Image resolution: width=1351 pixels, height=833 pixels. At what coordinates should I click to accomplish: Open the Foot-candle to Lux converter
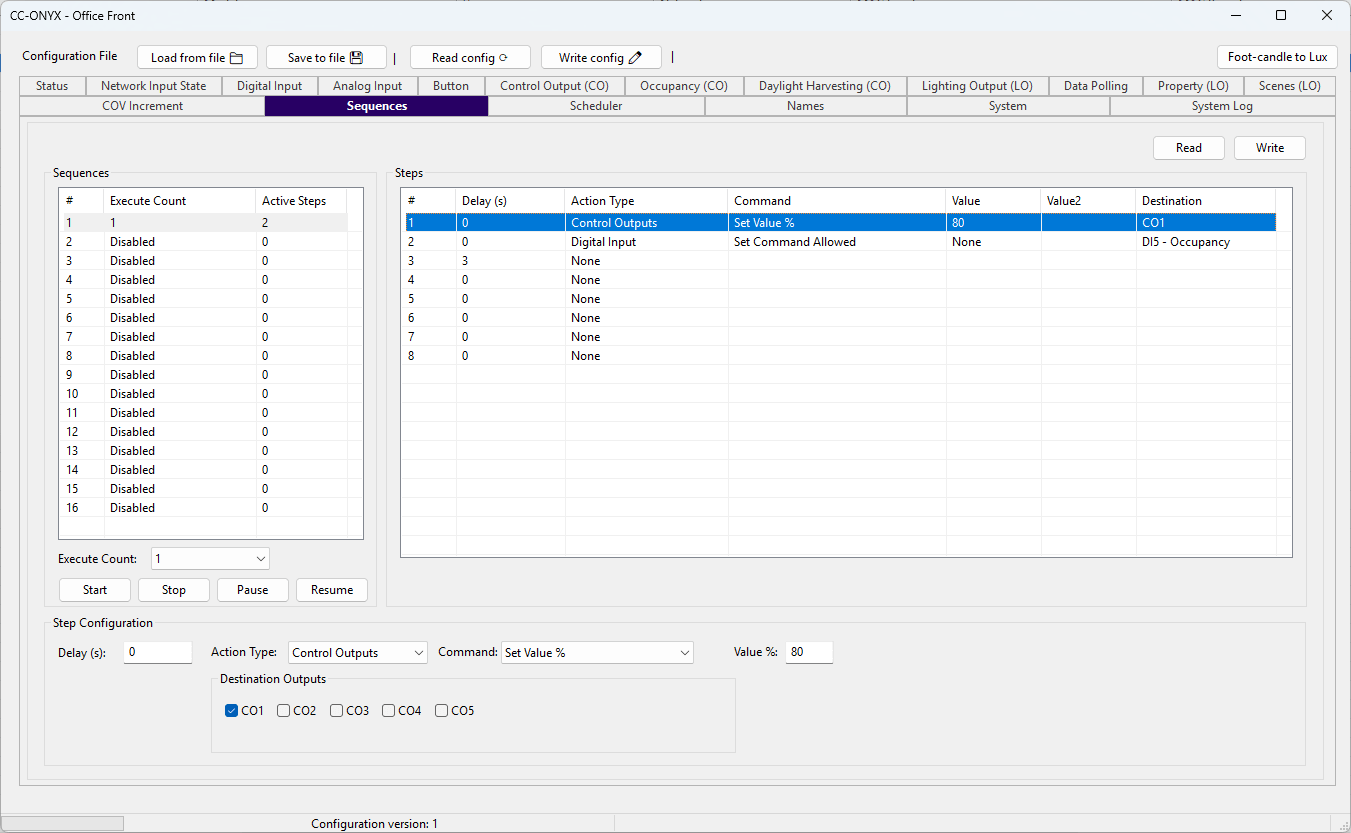pos(1277,57)
